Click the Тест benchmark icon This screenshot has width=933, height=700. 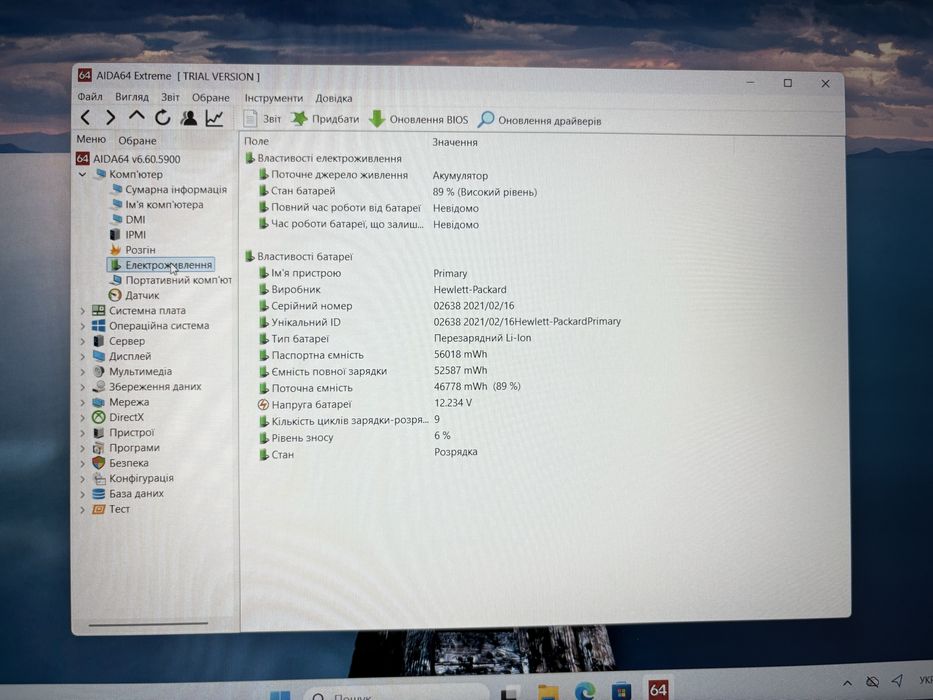[98, 509]
